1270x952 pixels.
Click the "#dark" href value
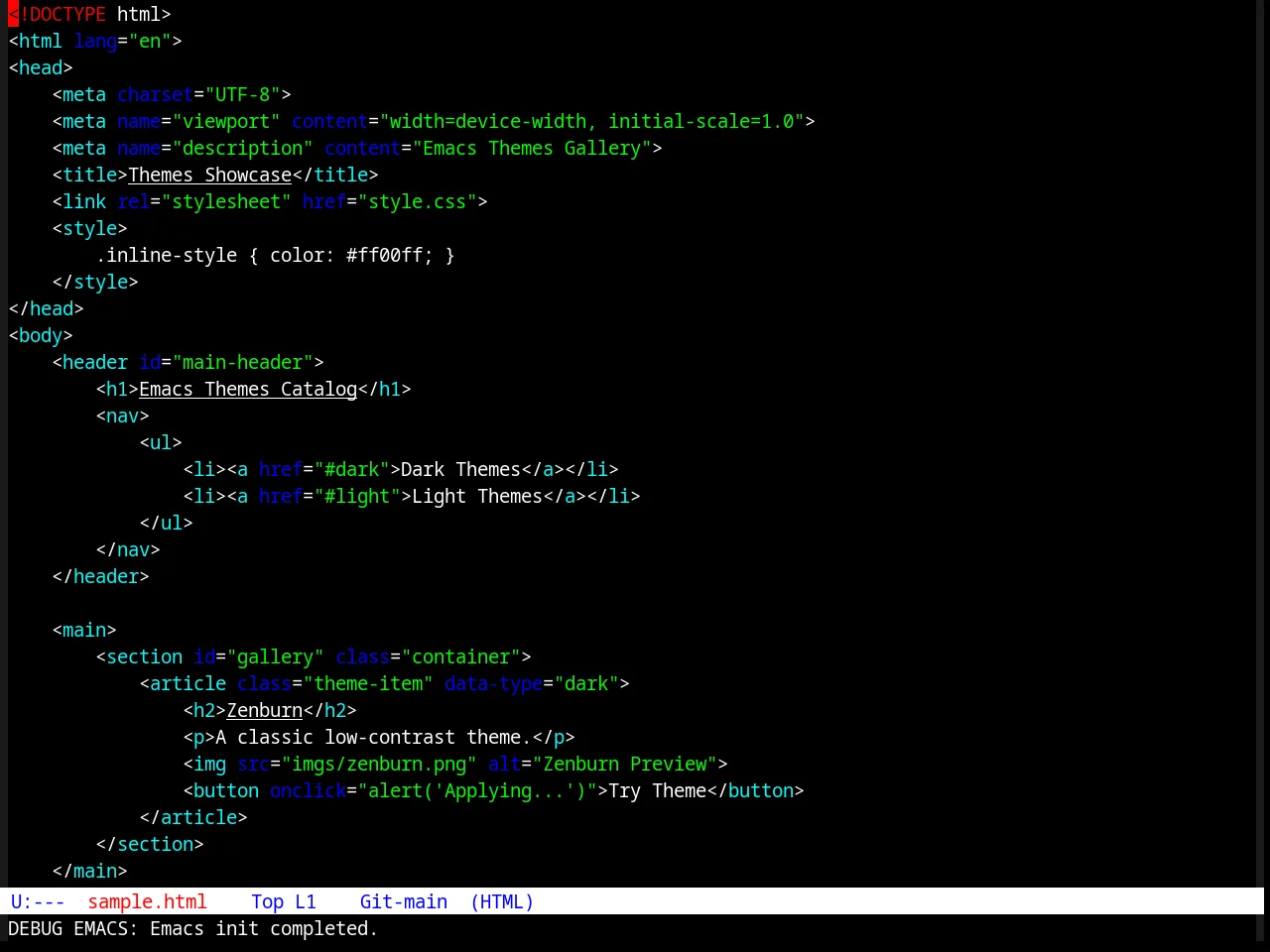(x=352, y=469)
